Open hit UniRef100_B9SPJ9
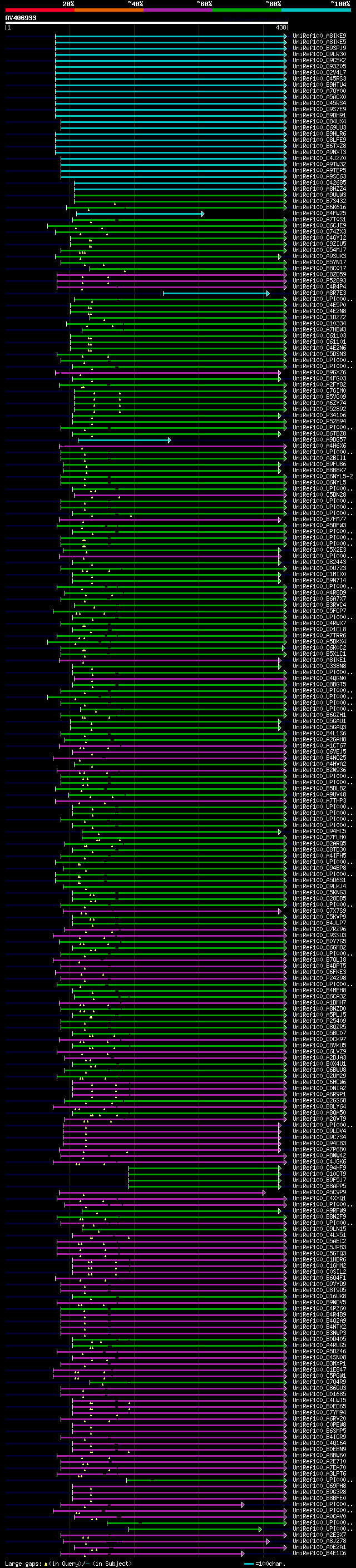The image size is (356, 1568). (x=319, y=48)
